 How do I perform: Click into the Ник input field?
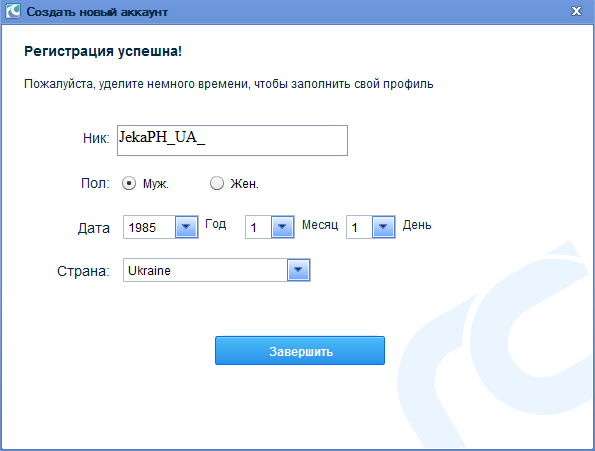[x=232, y=140]
